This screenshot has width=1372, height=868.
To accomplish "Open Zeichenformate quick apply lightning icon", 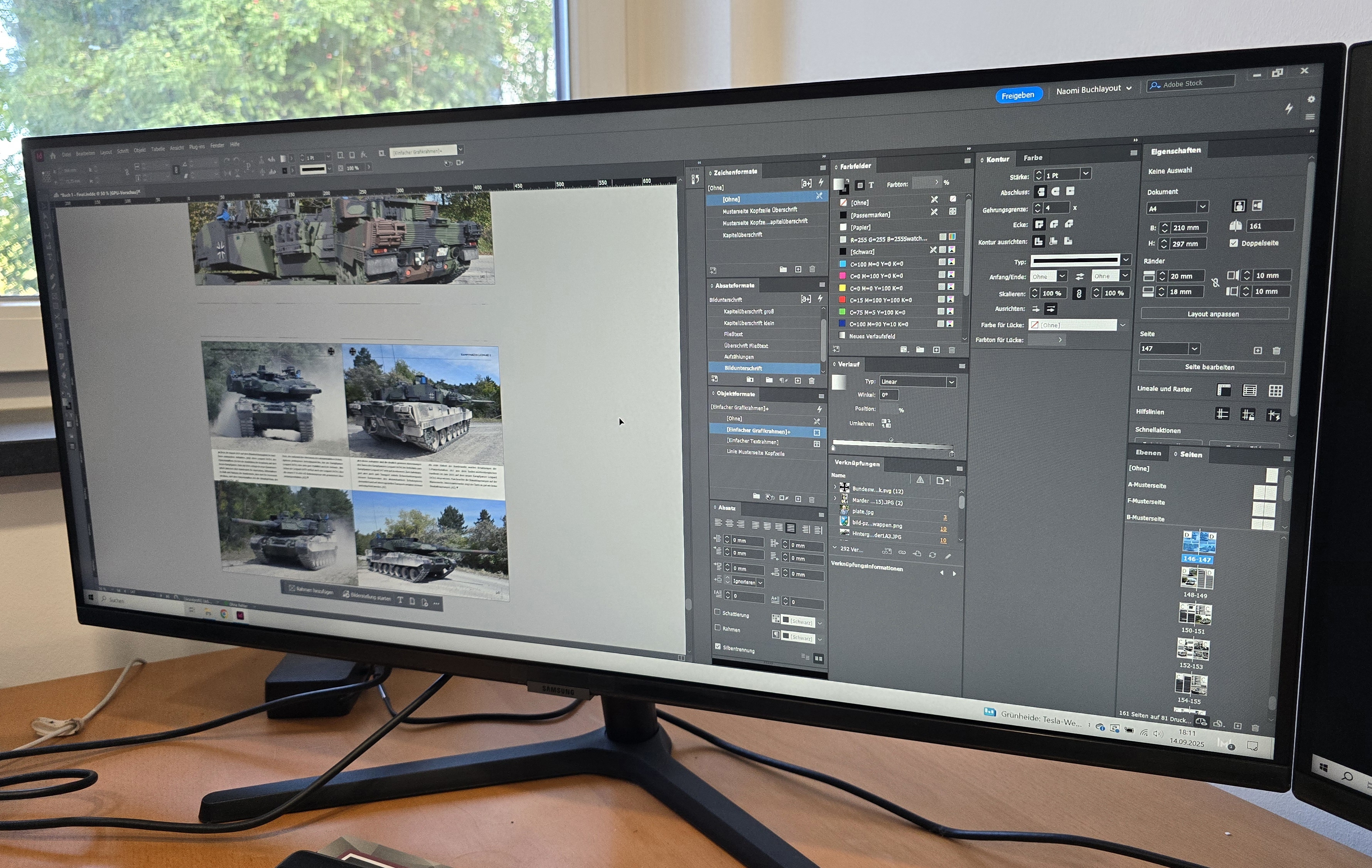I will click(821, 182).
